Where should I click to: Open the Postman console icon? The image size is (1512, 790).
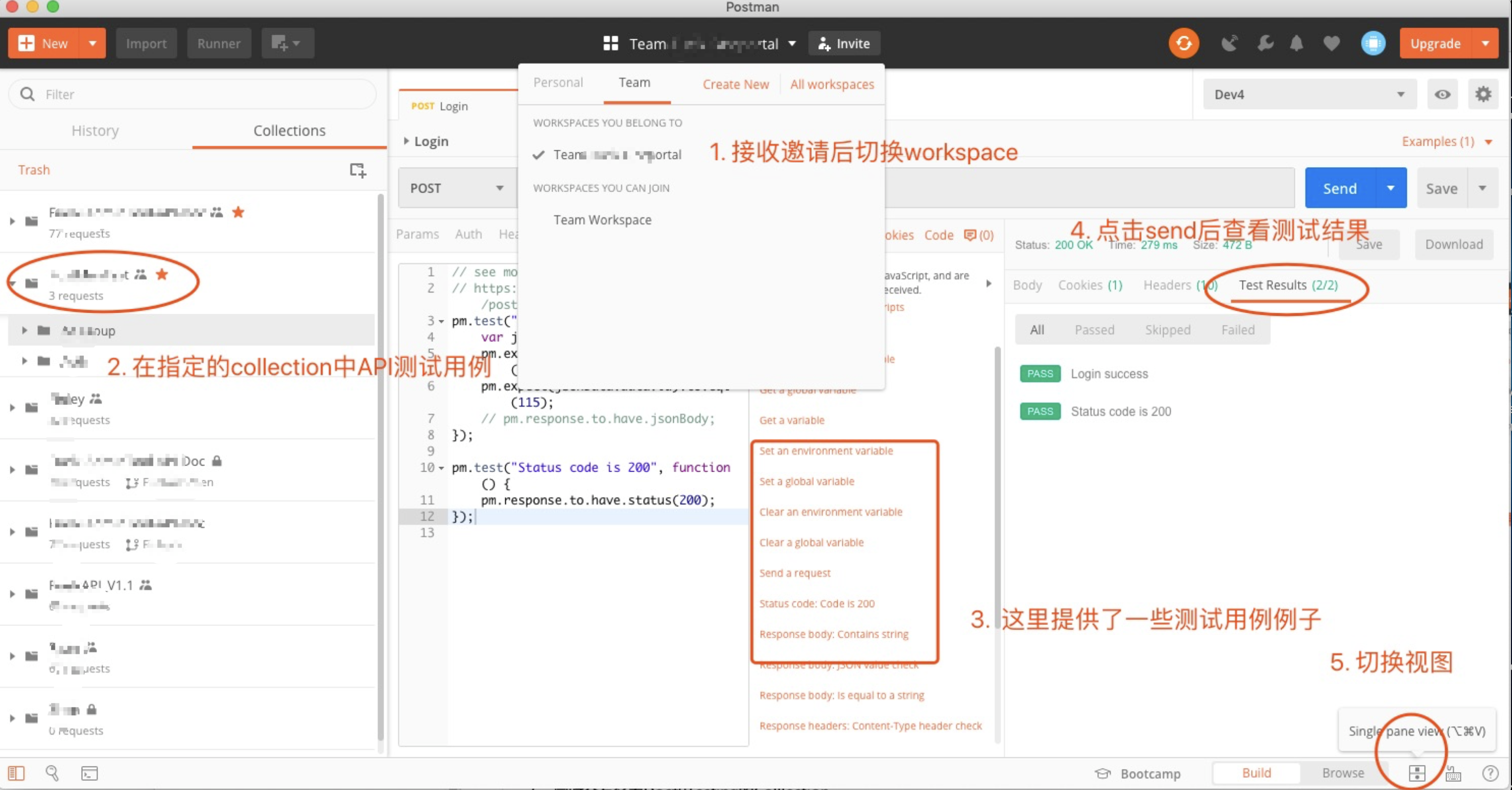[x=89, y=773]
